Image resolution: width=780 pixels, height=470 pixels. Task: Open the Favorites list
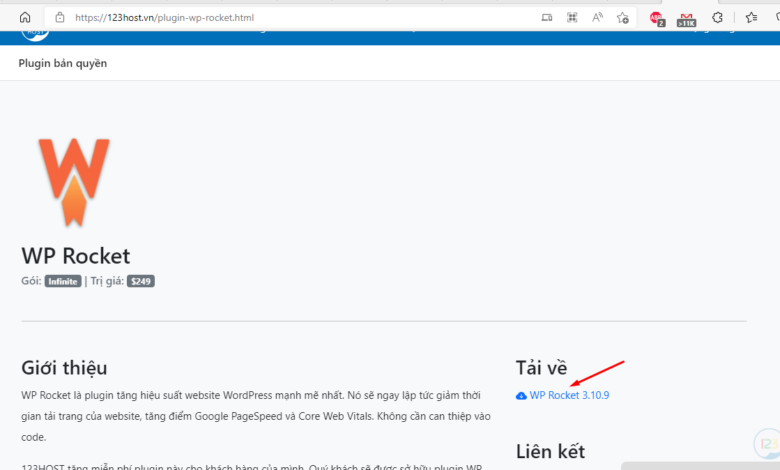(751, 18)
